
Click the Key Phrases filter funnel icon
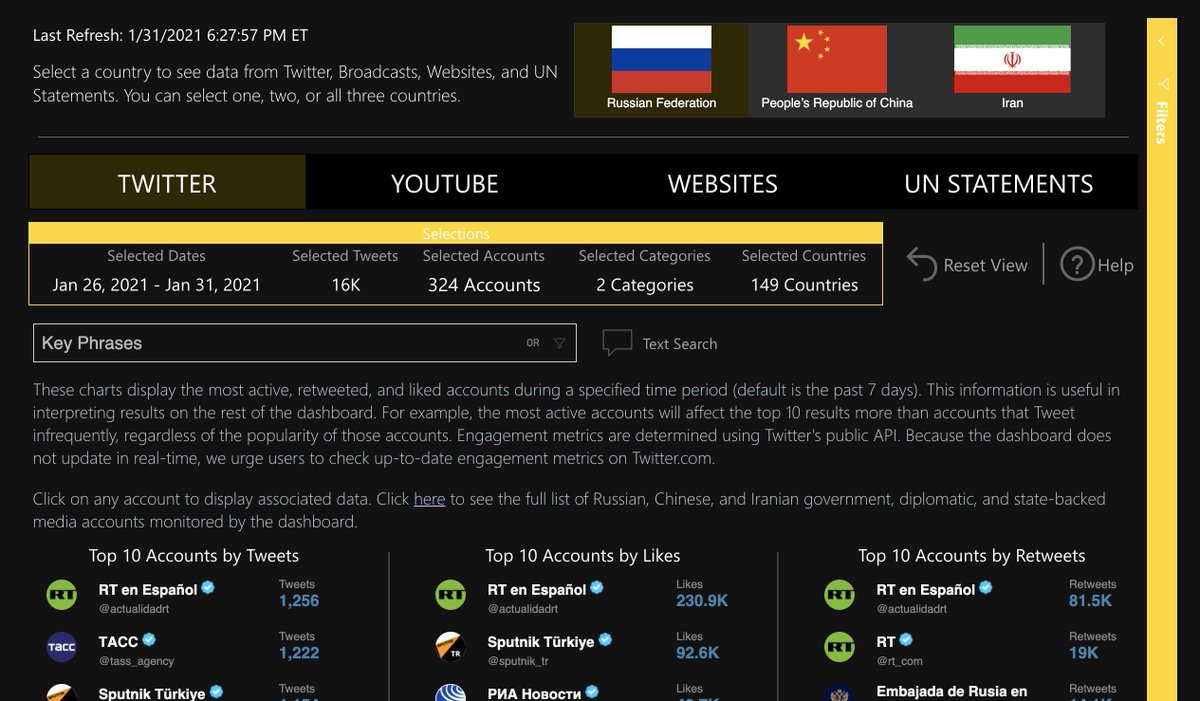(x=559, y=343)
